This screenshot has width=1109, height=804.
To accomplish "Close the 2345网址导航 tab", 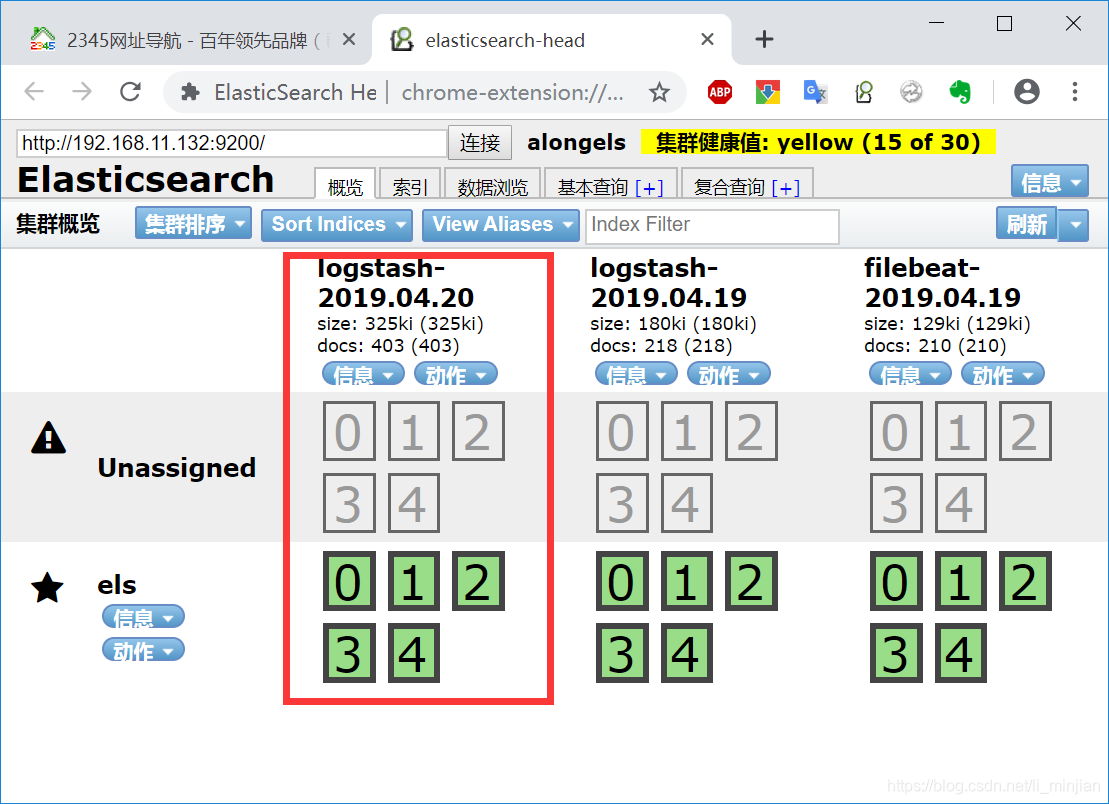I will click(349, 40).
